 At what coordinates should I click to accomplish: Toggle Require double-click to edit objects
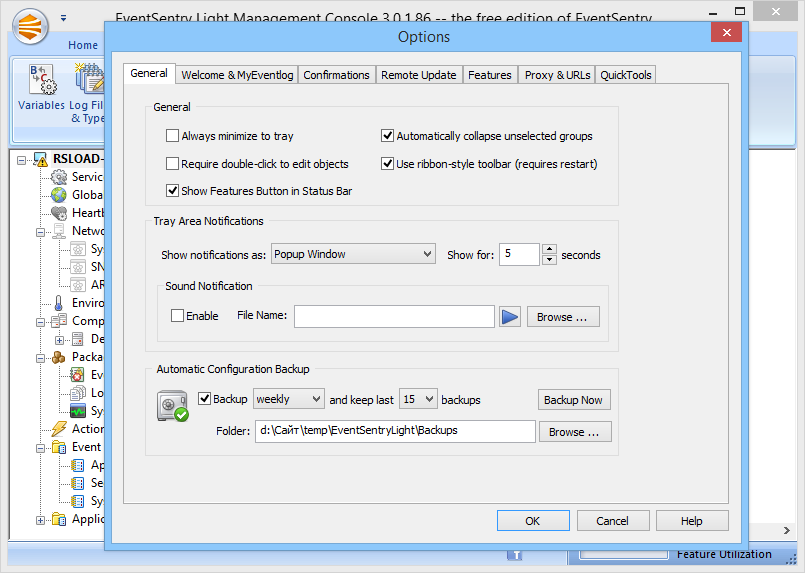pos(172,164)
